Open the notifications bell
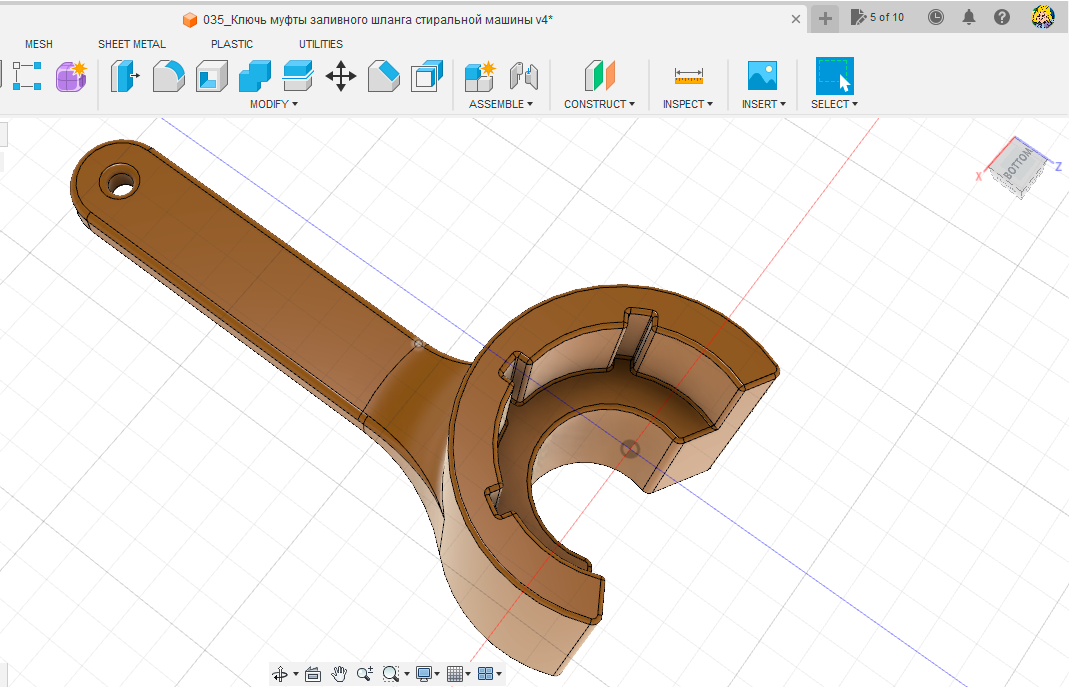 click(x=969, y=17)
